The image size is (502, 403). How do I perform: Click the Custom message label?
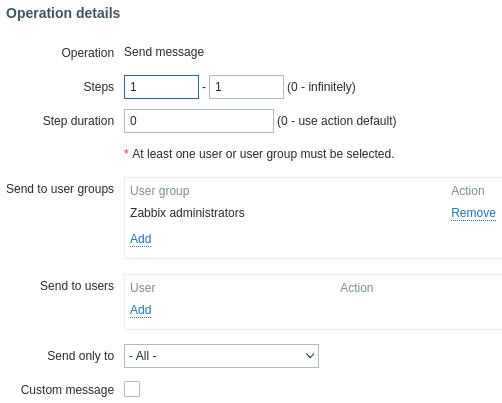[x=67, y=390]
